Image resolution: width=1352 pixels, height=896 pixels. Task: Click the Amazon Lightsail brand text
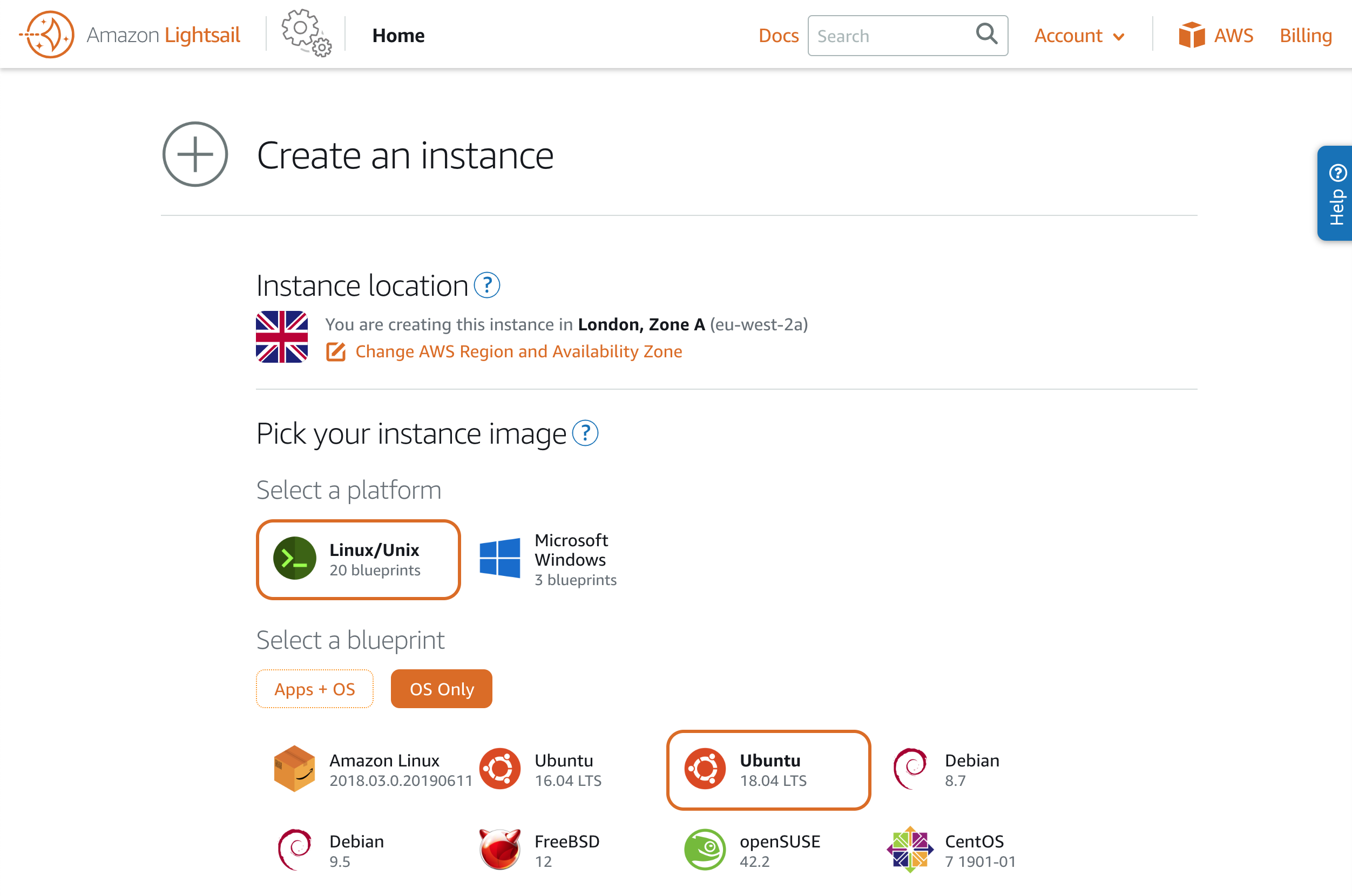tap(163, 36)
